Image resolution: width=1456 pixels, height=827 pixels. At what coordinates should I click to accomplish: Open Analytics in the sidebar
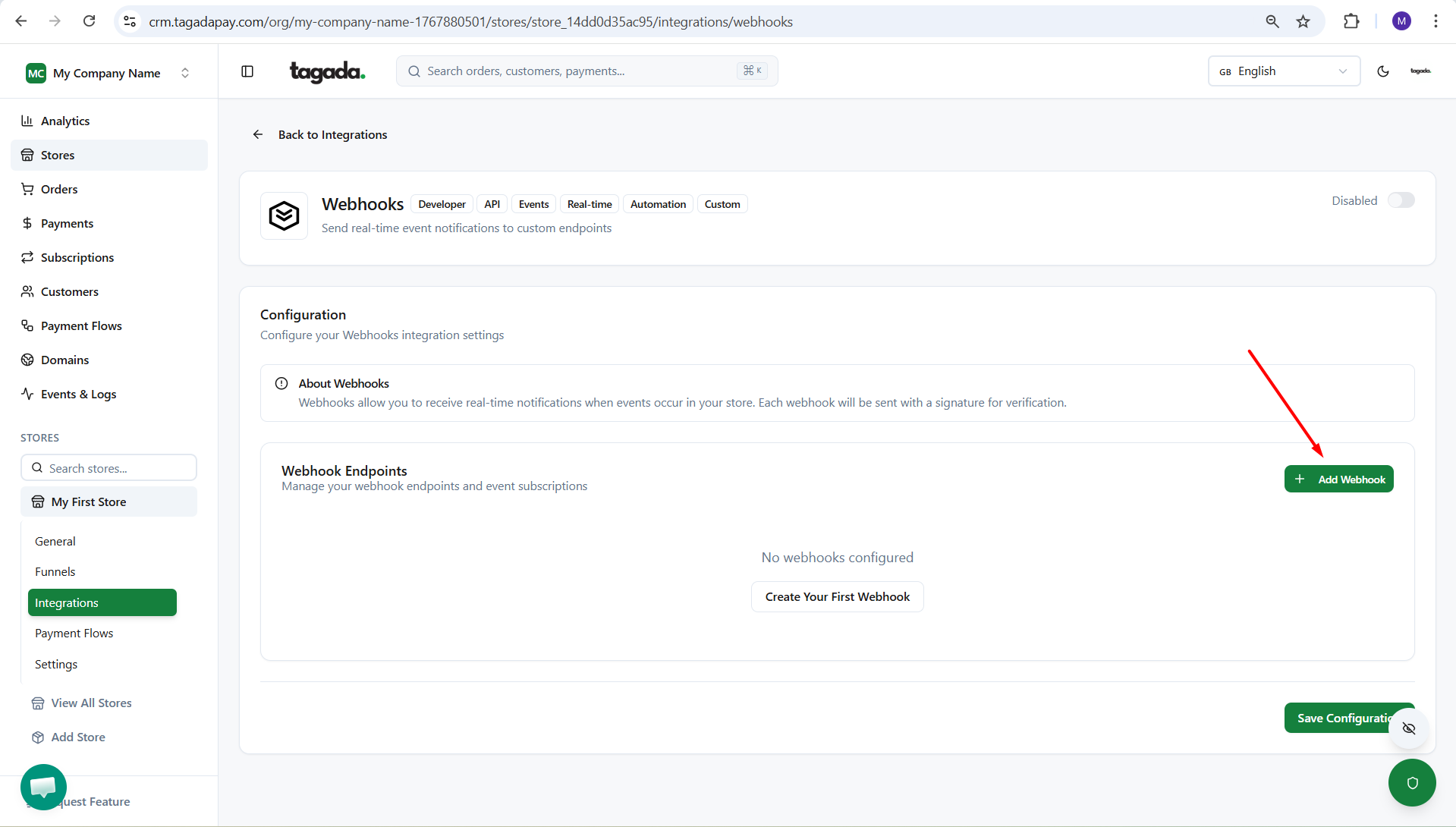(65, 121)
